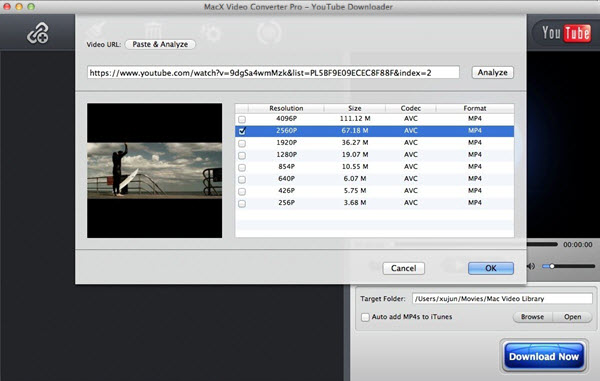This screenshot has width=600, height=381.
Task: Click the volume speaker icon
Action: (x=531, y=266)
